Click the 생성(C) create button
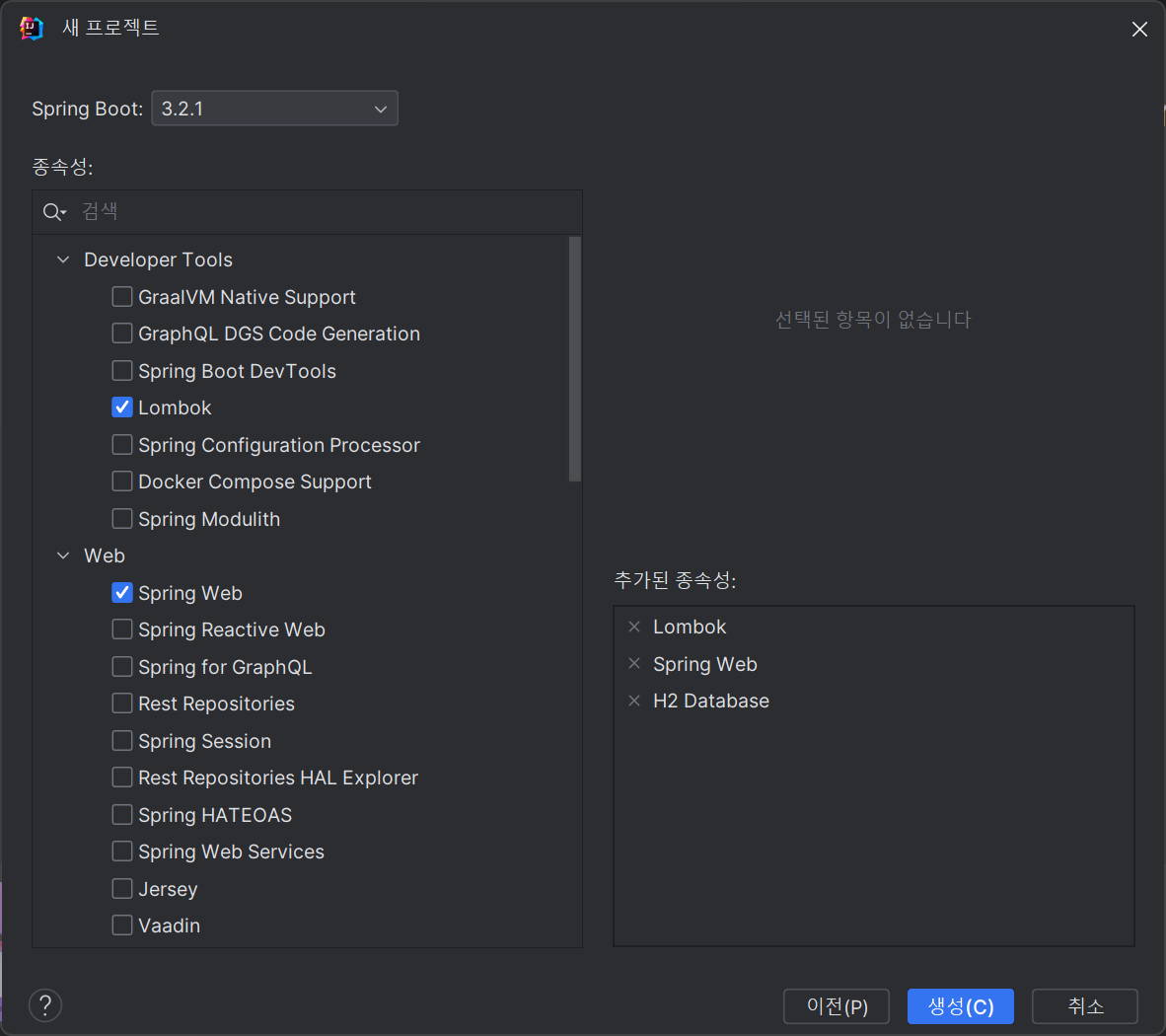 (x=961, y=1006)
